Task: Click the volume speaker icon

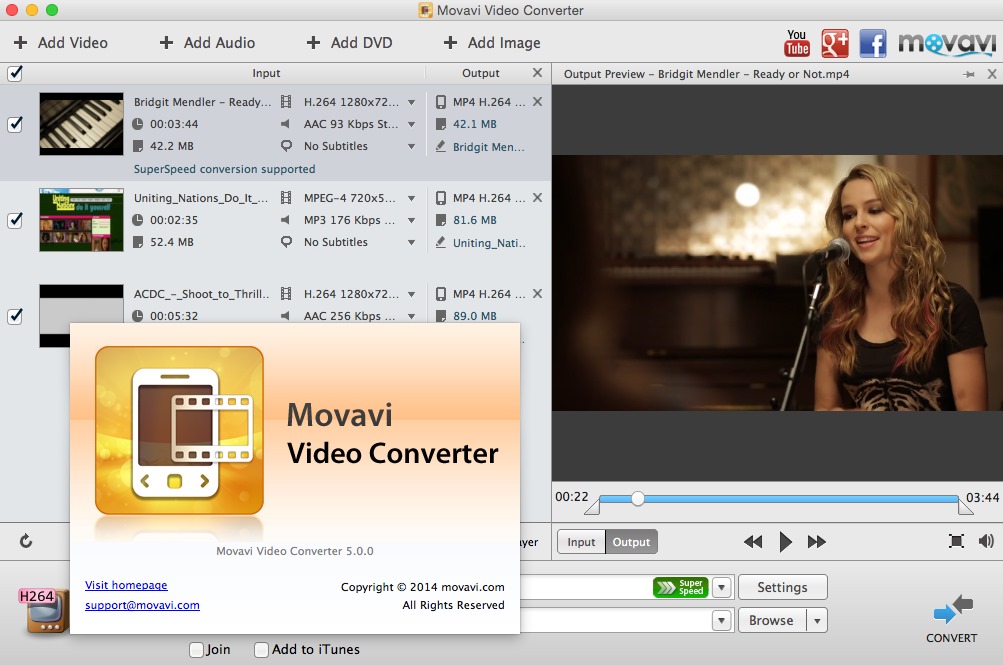Action: (x=986, y=542)
